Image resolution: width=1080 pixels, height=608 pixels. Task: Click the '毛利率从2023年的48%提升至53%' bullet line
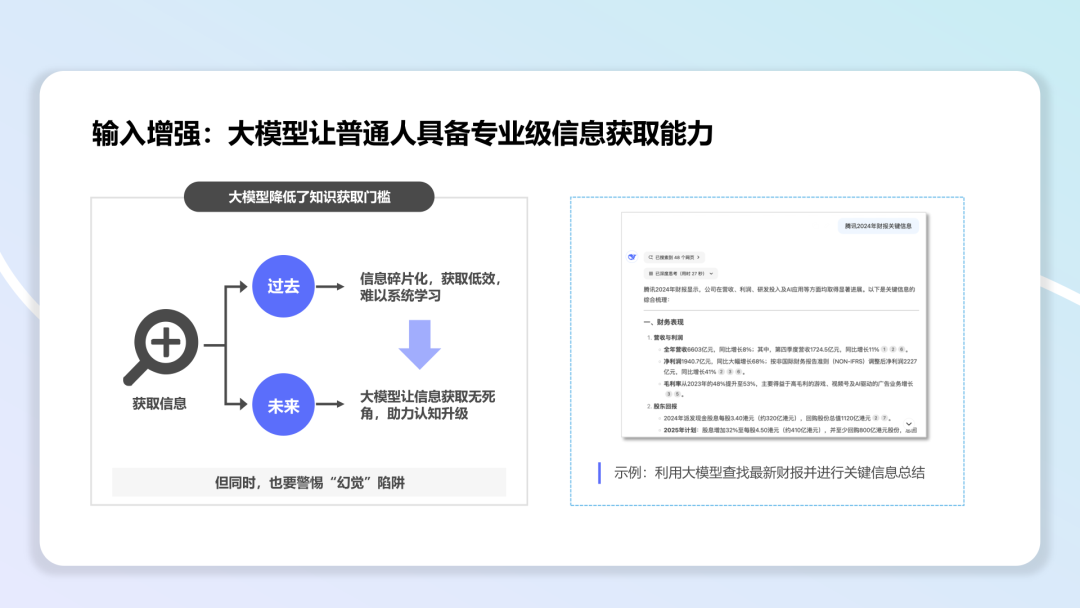point(788,388)
